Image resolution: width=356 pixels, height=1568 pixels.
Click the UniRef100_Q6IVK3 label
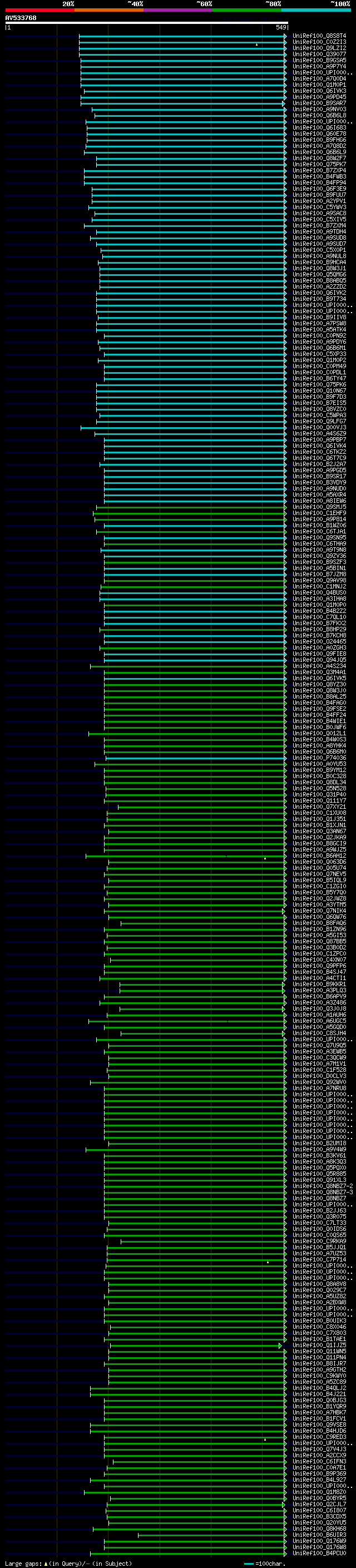pyautogui.click(x=319, y=91)
